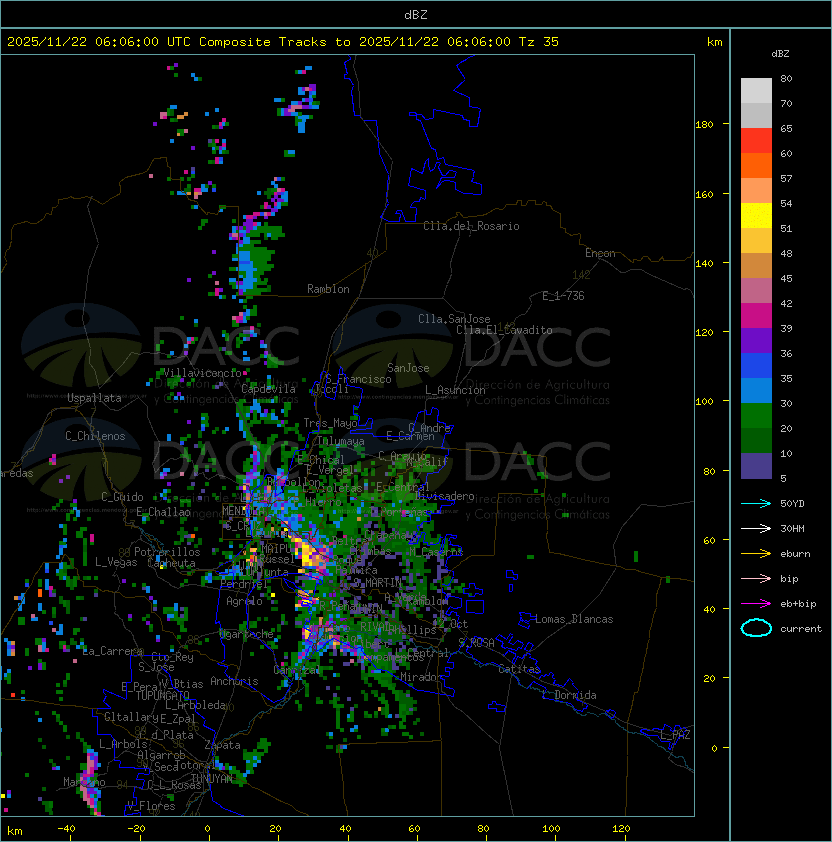Click the 'dBZ' title at window top
Screen dimensions: 832x842
416,14
